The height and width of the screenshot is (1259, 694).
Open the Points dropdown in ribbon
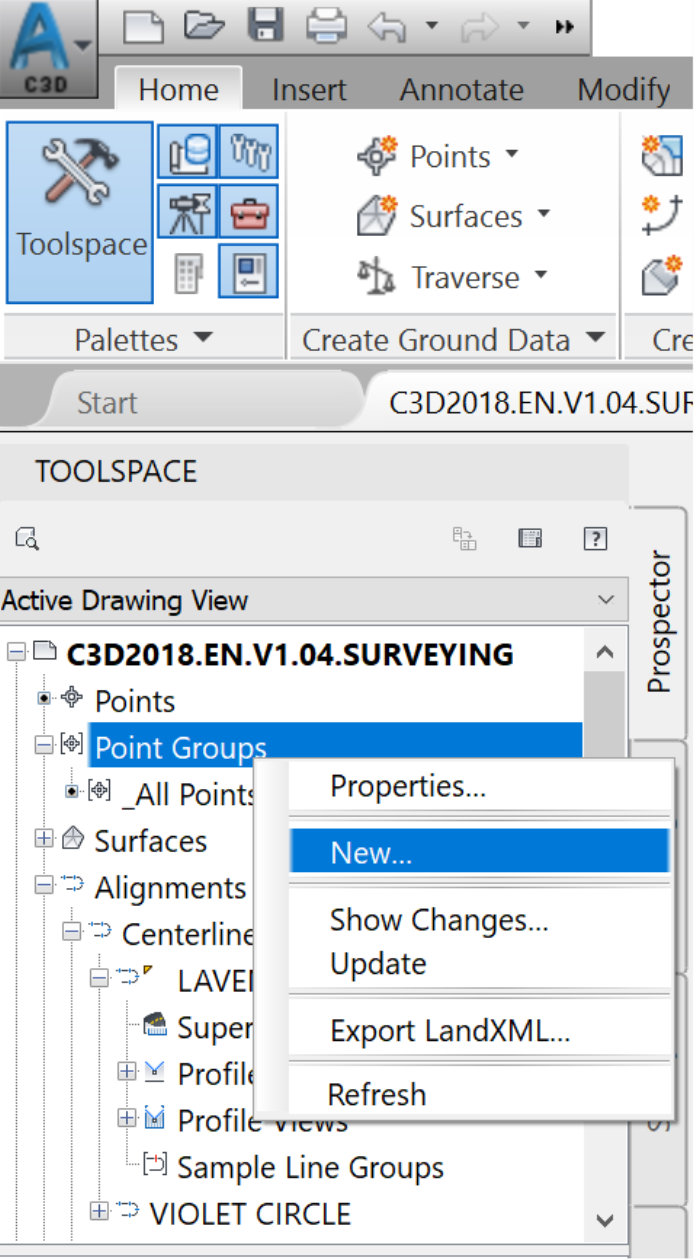coord(513,154)
